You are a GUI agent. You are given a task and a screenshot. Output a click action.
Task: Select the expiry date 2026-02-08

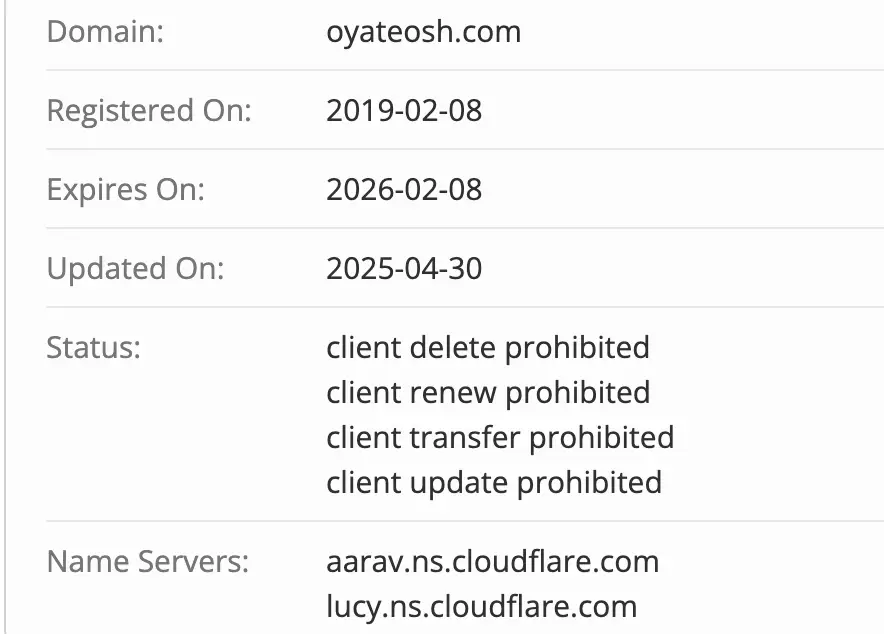[404, 189]
